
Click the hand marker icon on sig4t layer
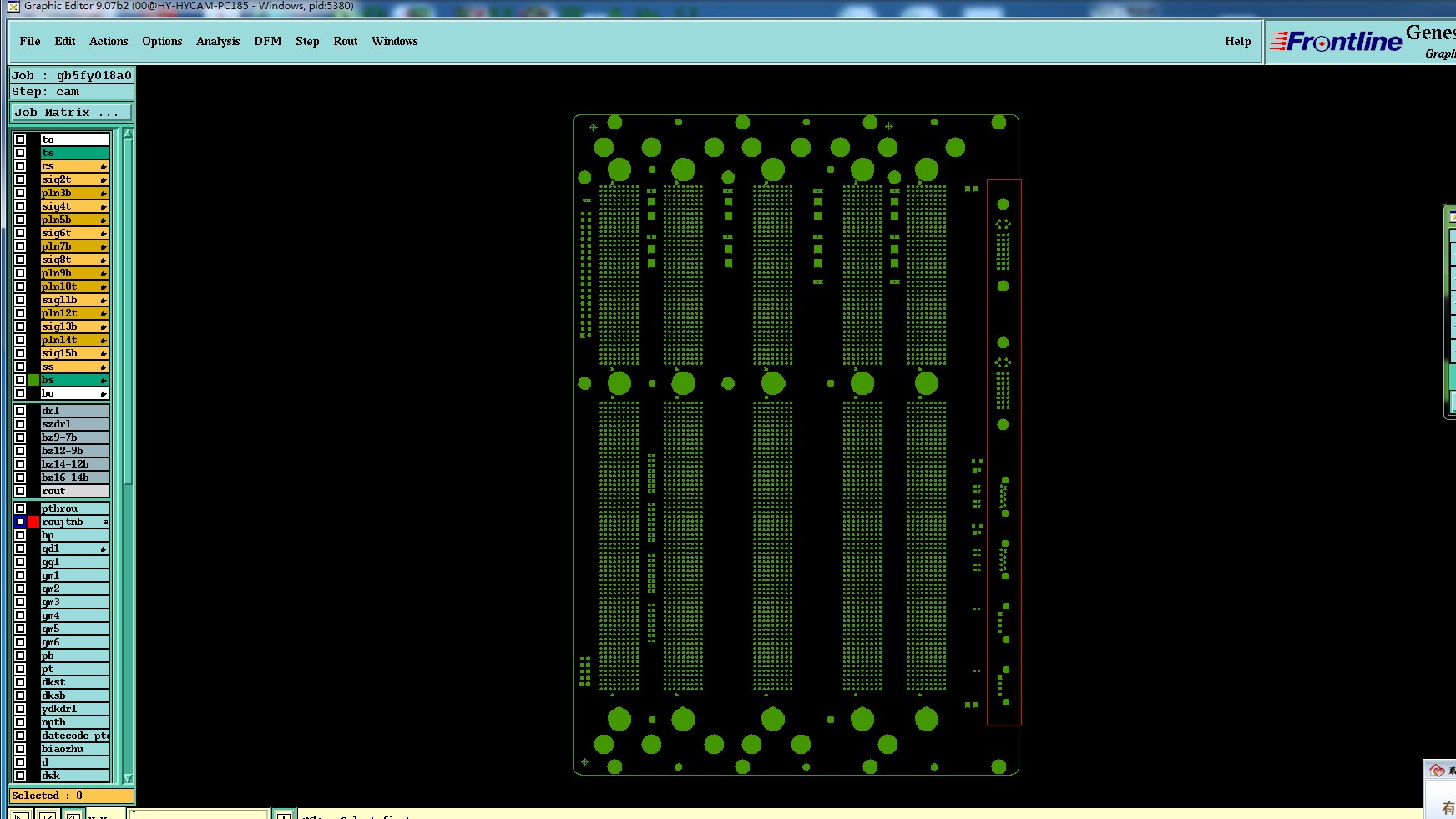[x=104, y=206]
